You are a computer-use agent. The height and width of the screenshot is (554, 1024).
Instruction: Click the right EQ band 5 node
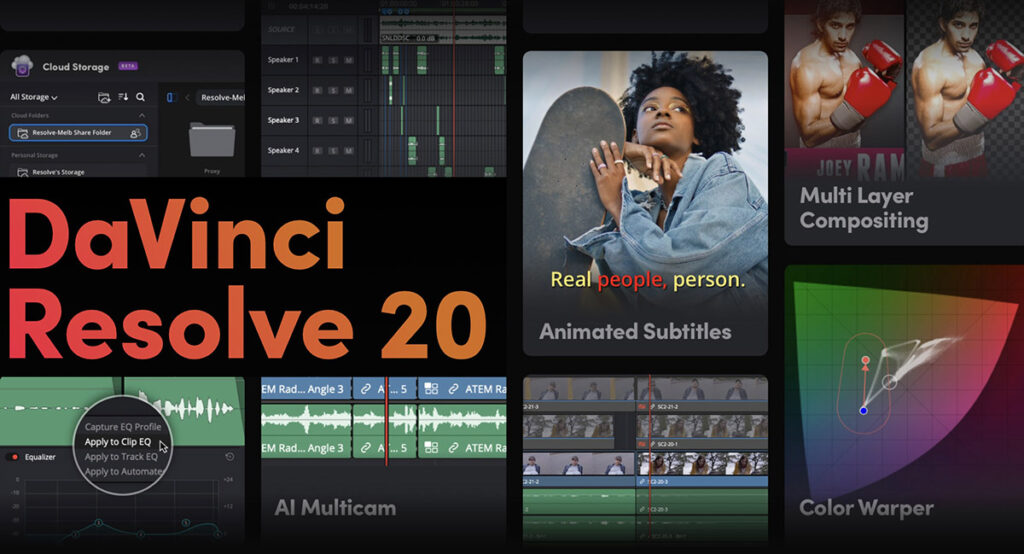[185, 523]
